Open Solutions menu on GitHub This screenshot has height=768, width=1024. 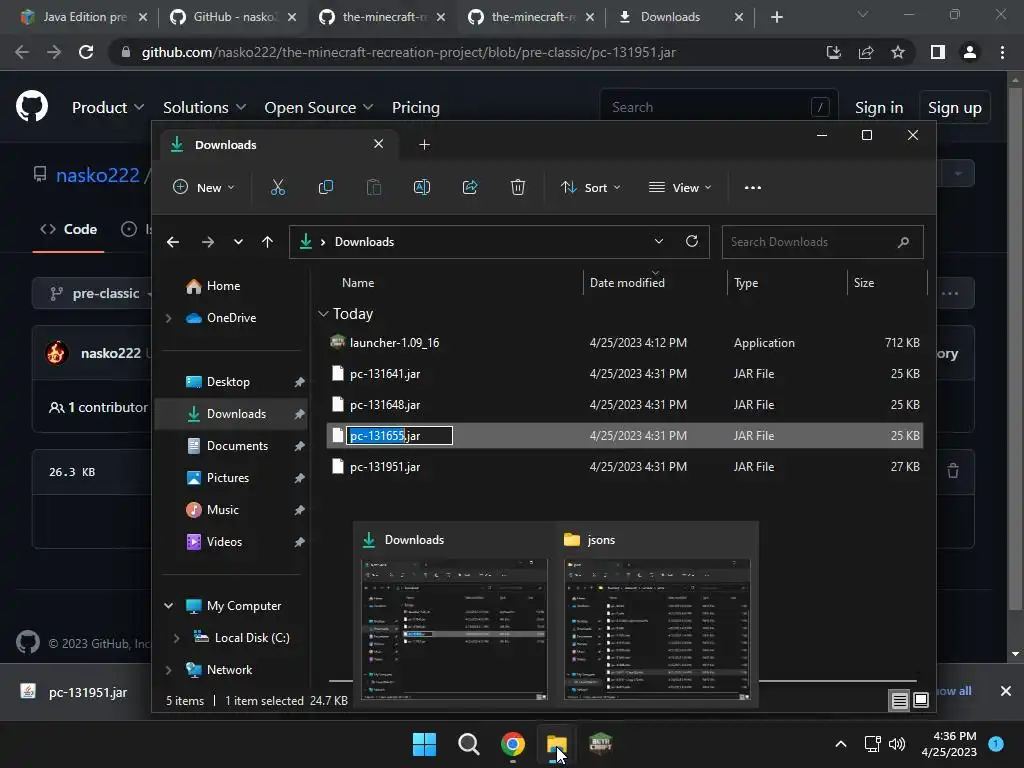[204, 107]
